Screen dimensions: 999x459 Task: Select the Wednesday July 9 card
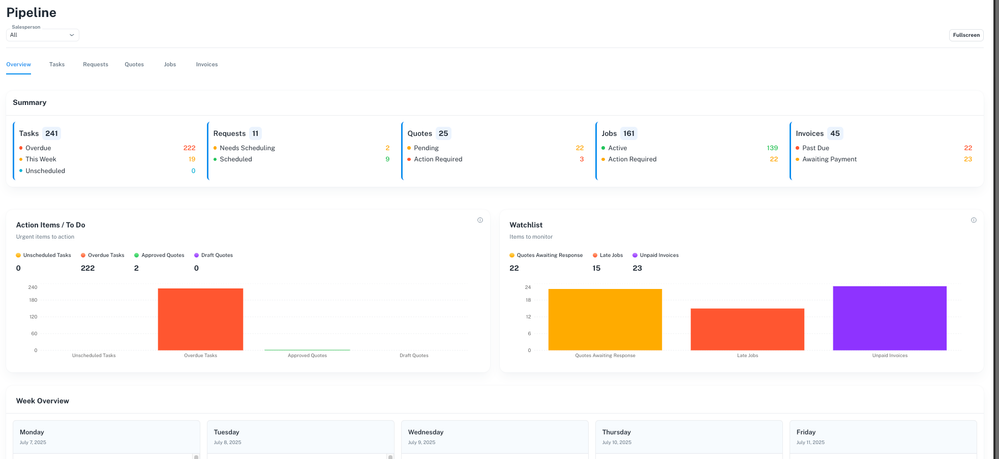pos(494,437)
